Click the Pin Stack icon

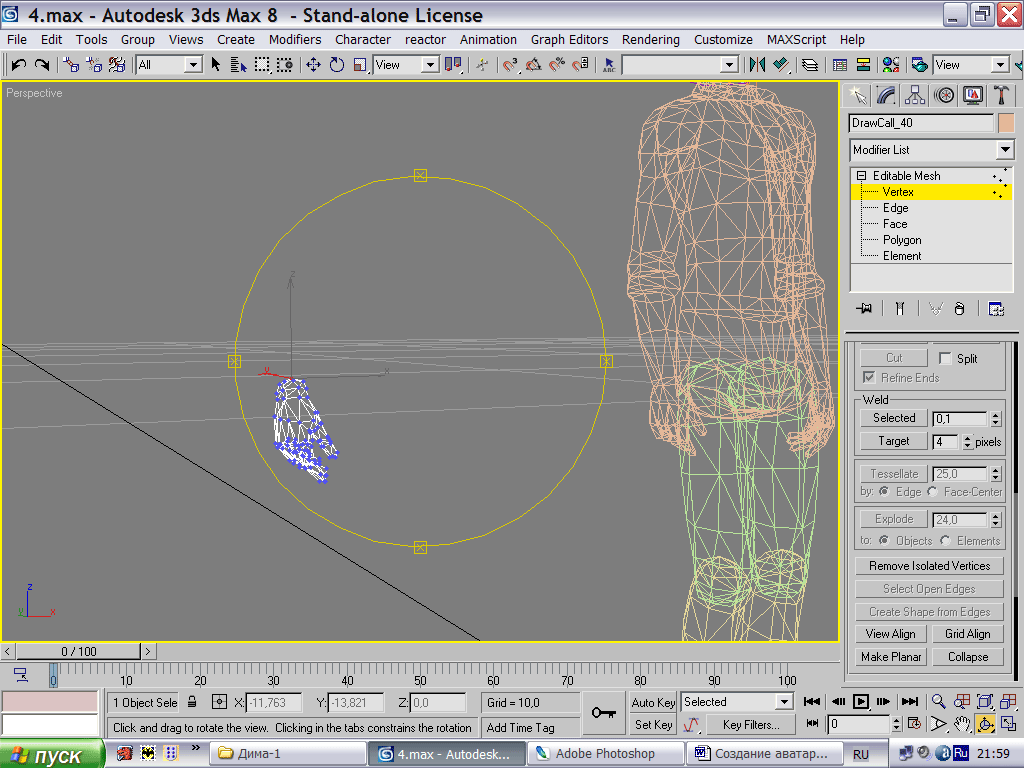tap(864, 308)
